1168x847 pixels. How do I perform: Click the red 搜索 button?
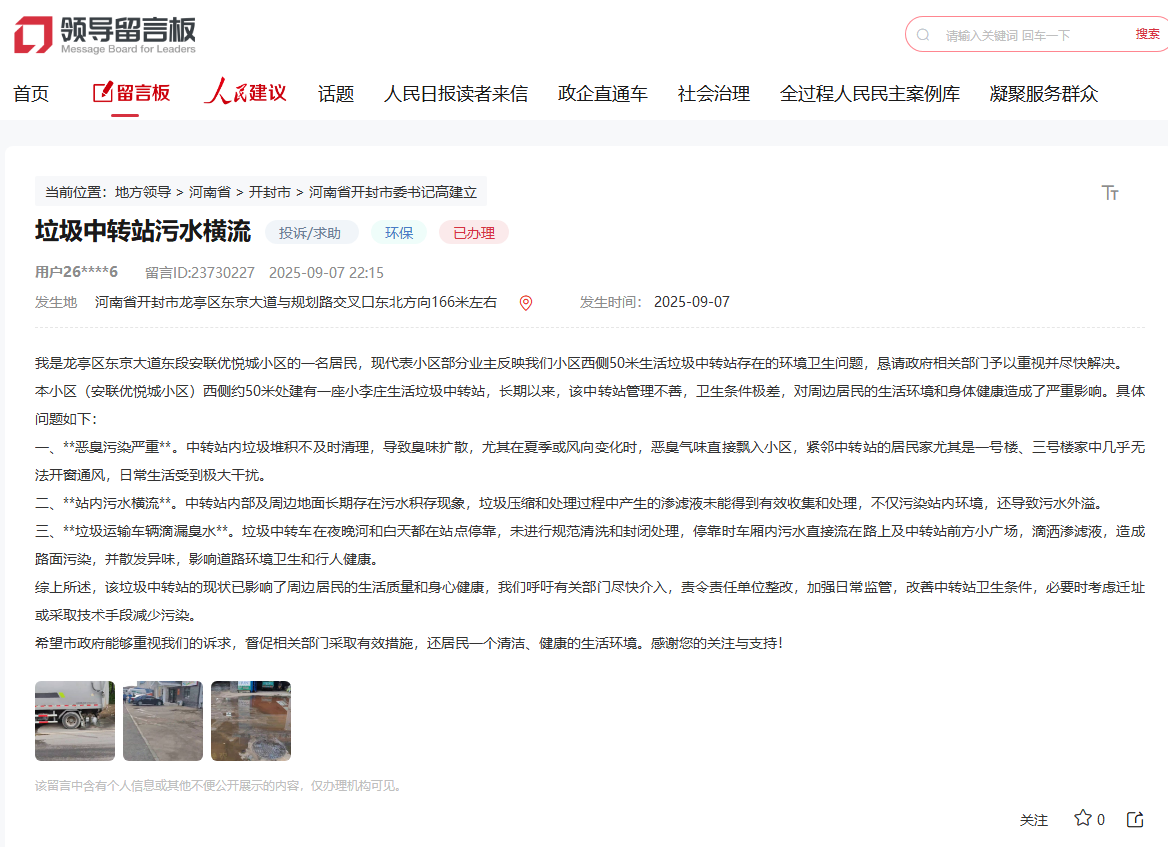pyautogui.click(x=1147, y=34)
